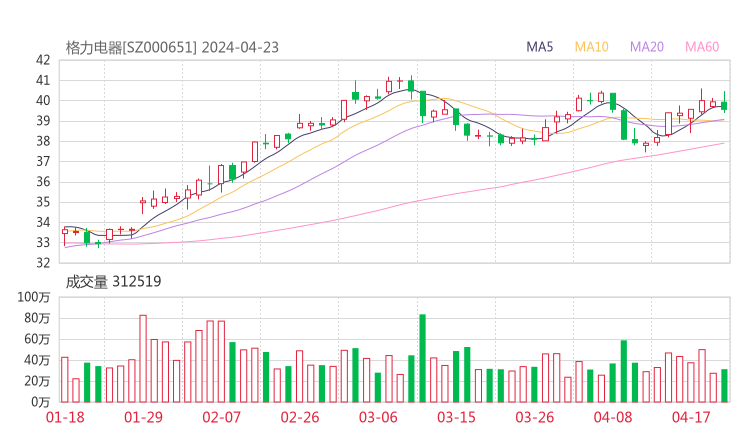
Task: Click the 32 price axis label
Action: [43, 263]
